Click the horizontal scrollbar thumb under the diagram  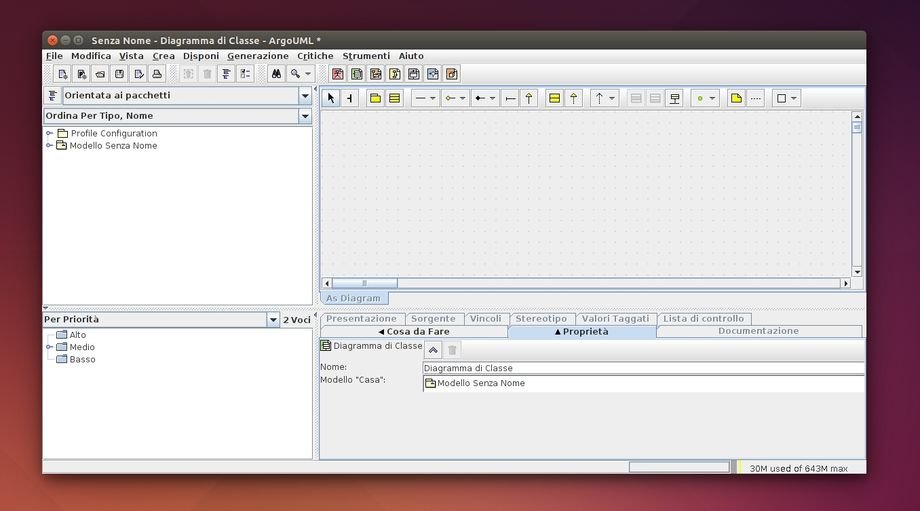tap(364, 284)
